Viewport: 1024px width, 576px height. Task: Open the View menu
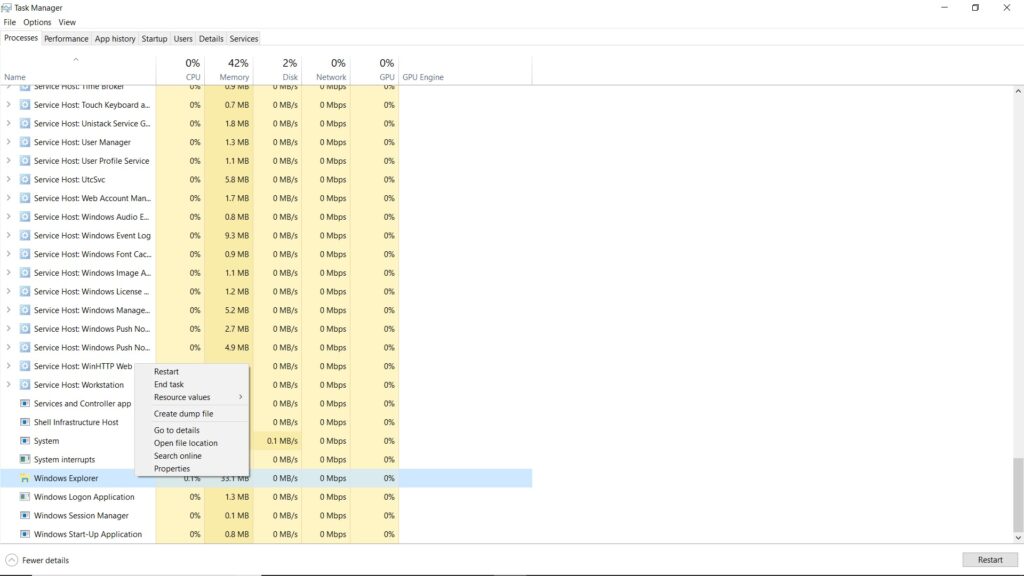67,22
